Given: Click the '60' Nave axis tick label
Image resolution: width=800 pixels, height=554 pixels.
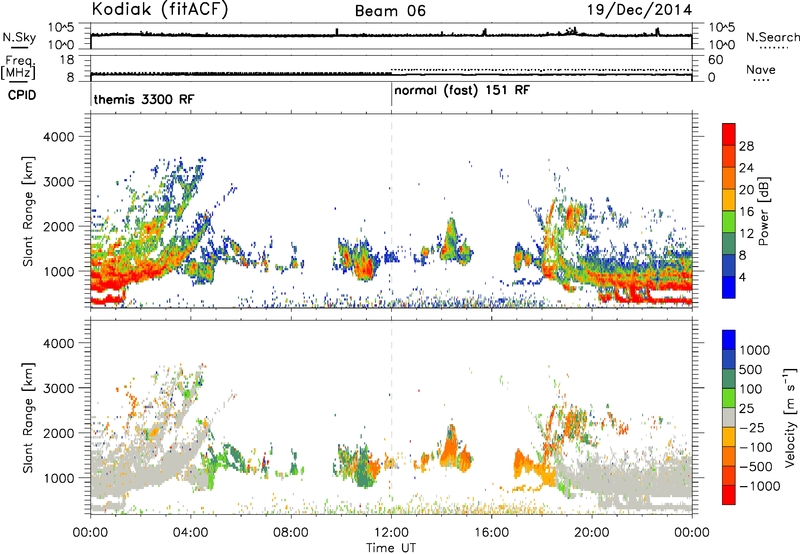Looking at the screenshot, I should click(x=716, y=60).
